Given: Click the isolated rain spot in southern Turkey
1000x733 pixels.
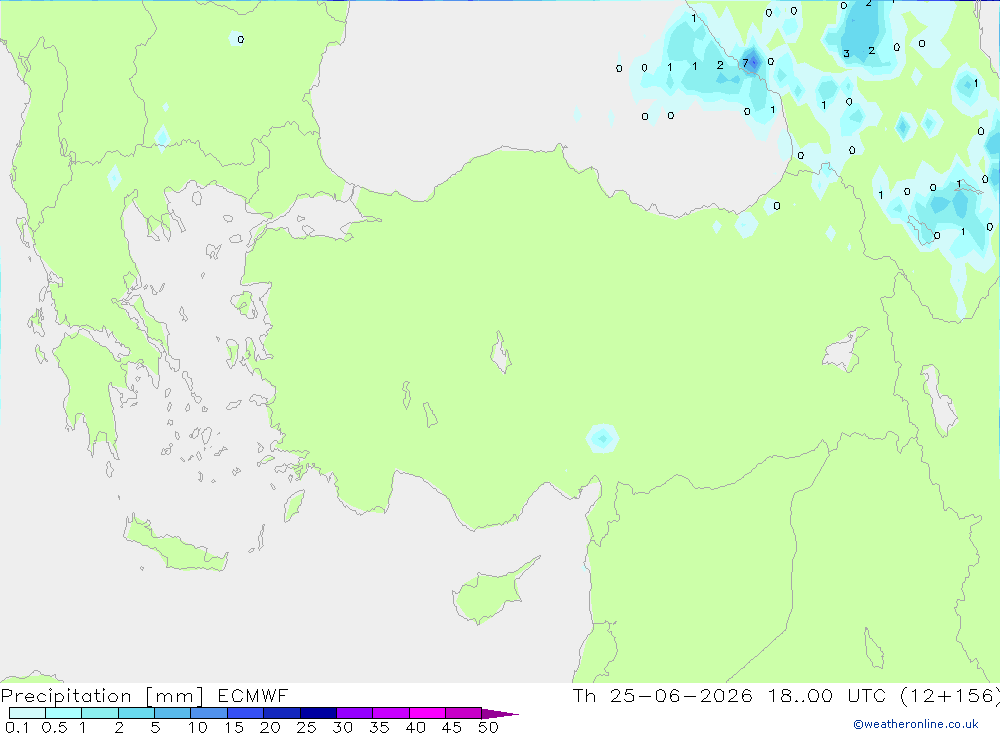Looking at the screenshot, I should [602, 438].
